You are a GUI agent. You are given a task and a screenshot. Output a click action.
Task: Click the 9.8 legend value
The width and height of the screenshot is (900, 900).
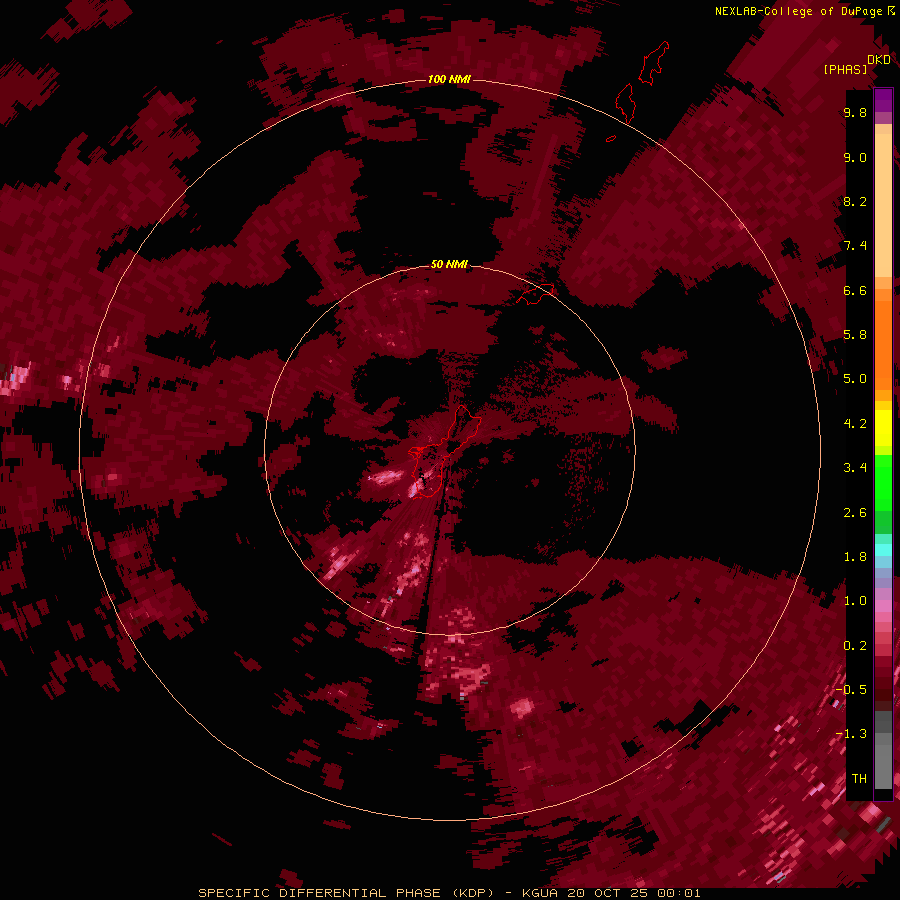coord(855,112)
